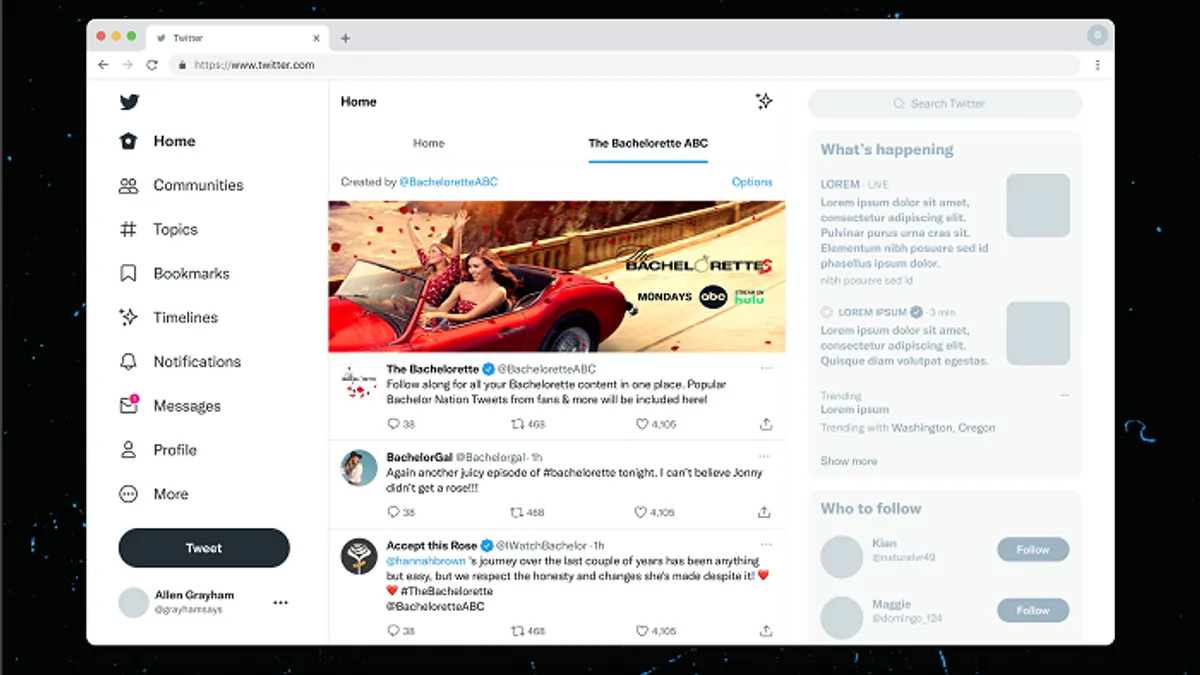Open Bookmarks in the sidebar
This screenshot has width=1200, height=675.
coord(174,273)
